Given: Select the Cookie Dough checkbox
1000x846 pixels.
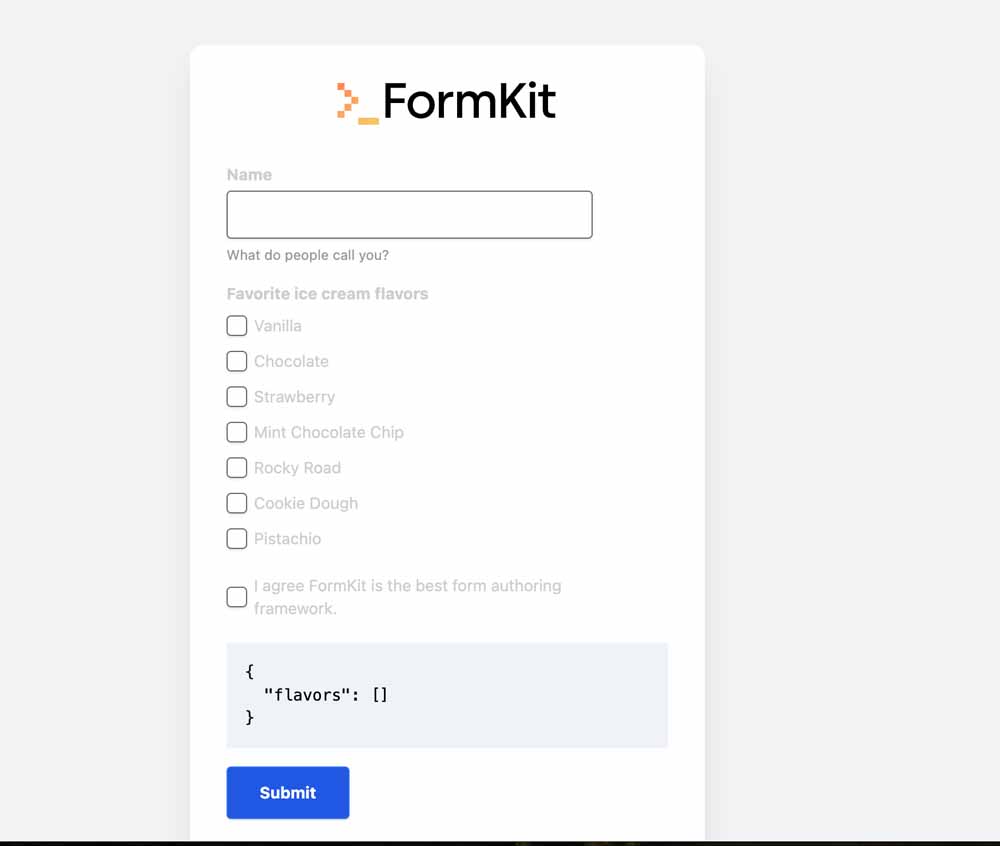Looking at the screenshot, I should coord(236,503).
